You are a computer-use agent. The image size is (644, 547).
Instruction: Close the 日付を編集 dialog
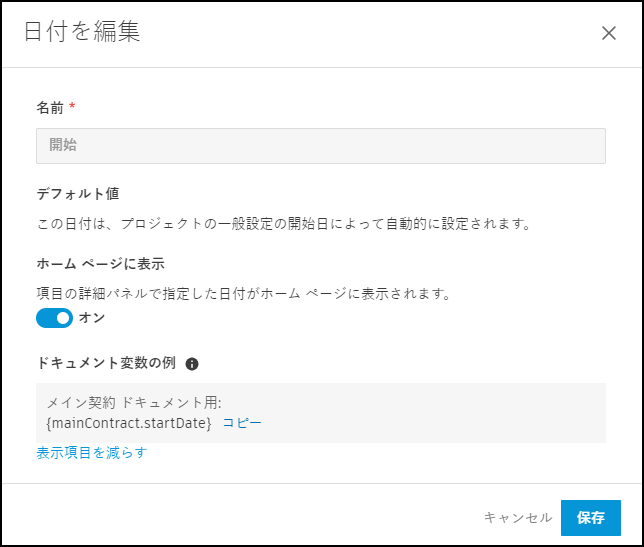(609, 33)
